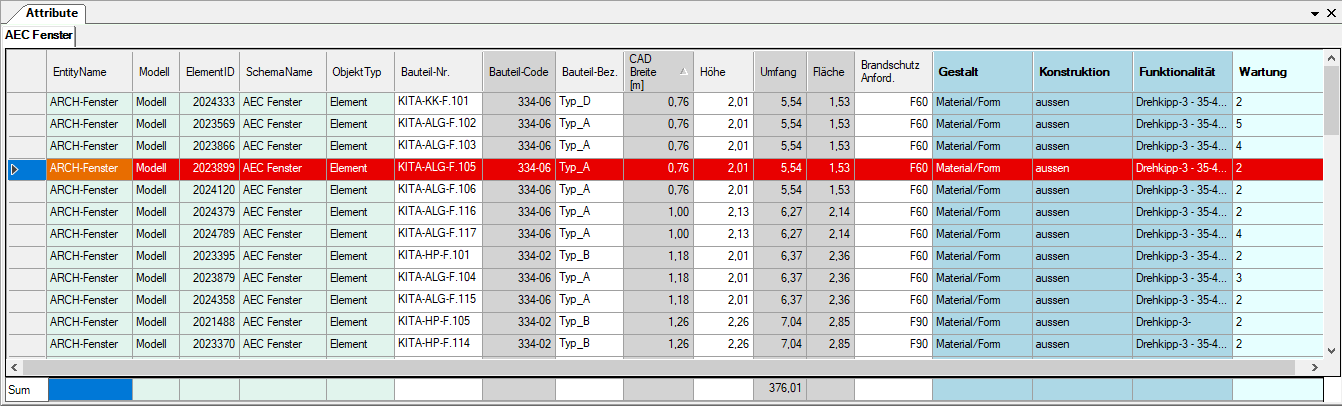Click ElementID 2023866

point(210,147)
